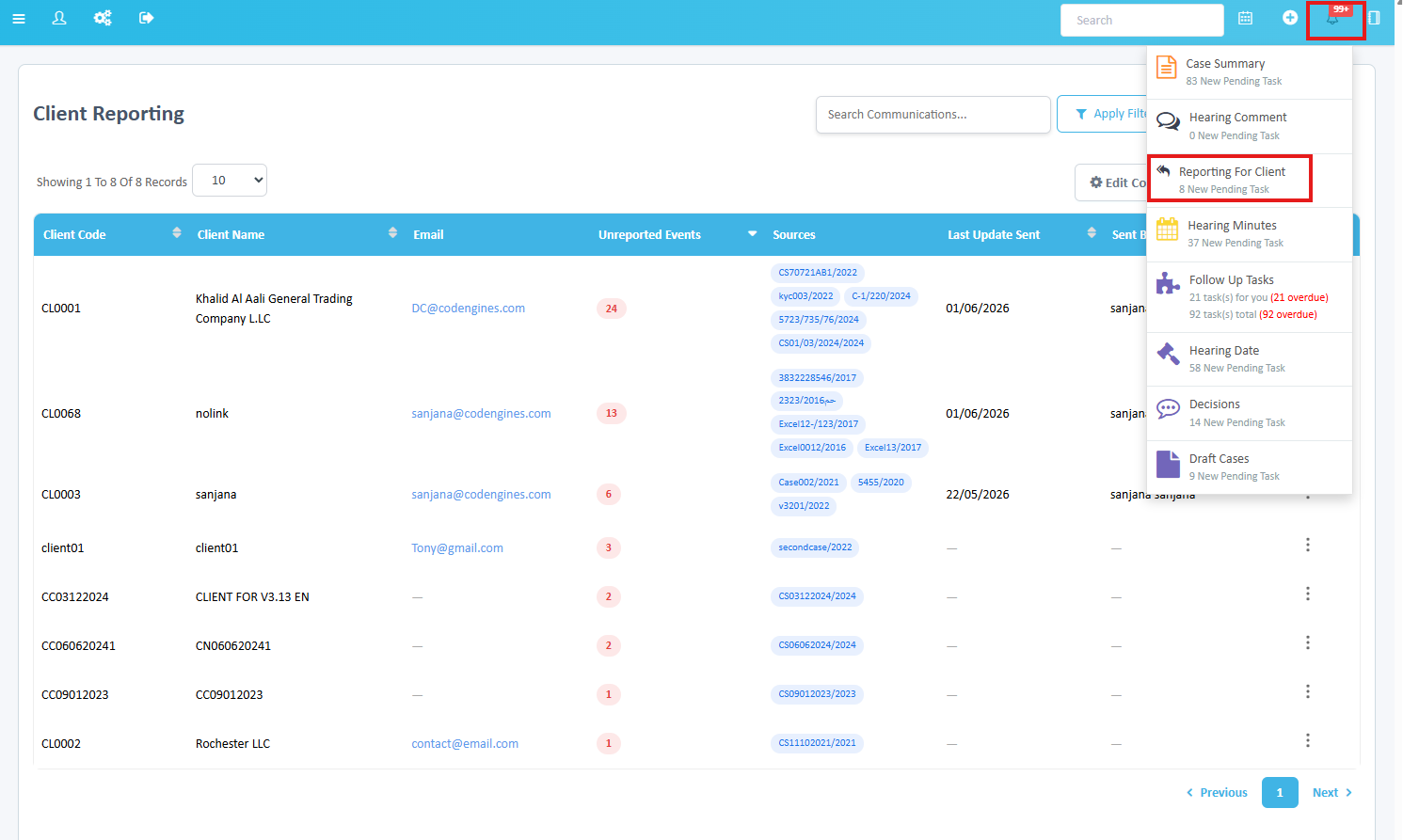Open sanjana@codengines.com email in nolink row
This screenshot has width=1403, height=840.
481,414
